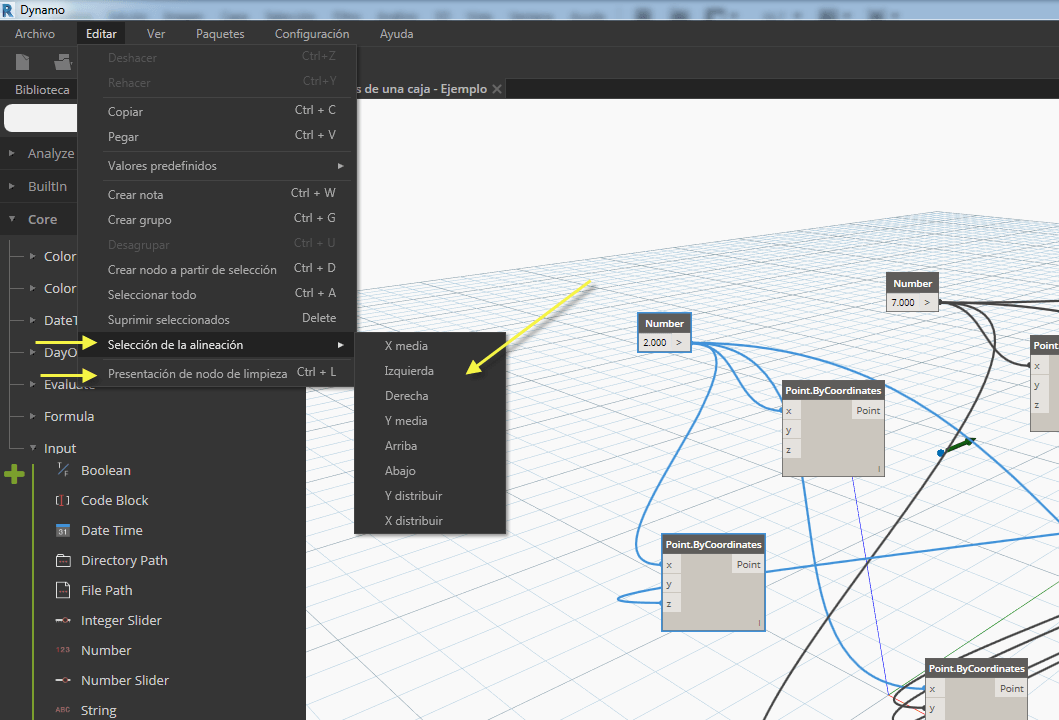This screenshot has width=1059, height=720.
Task: Click the Open file toolbar icon
Action: point(62,62)
